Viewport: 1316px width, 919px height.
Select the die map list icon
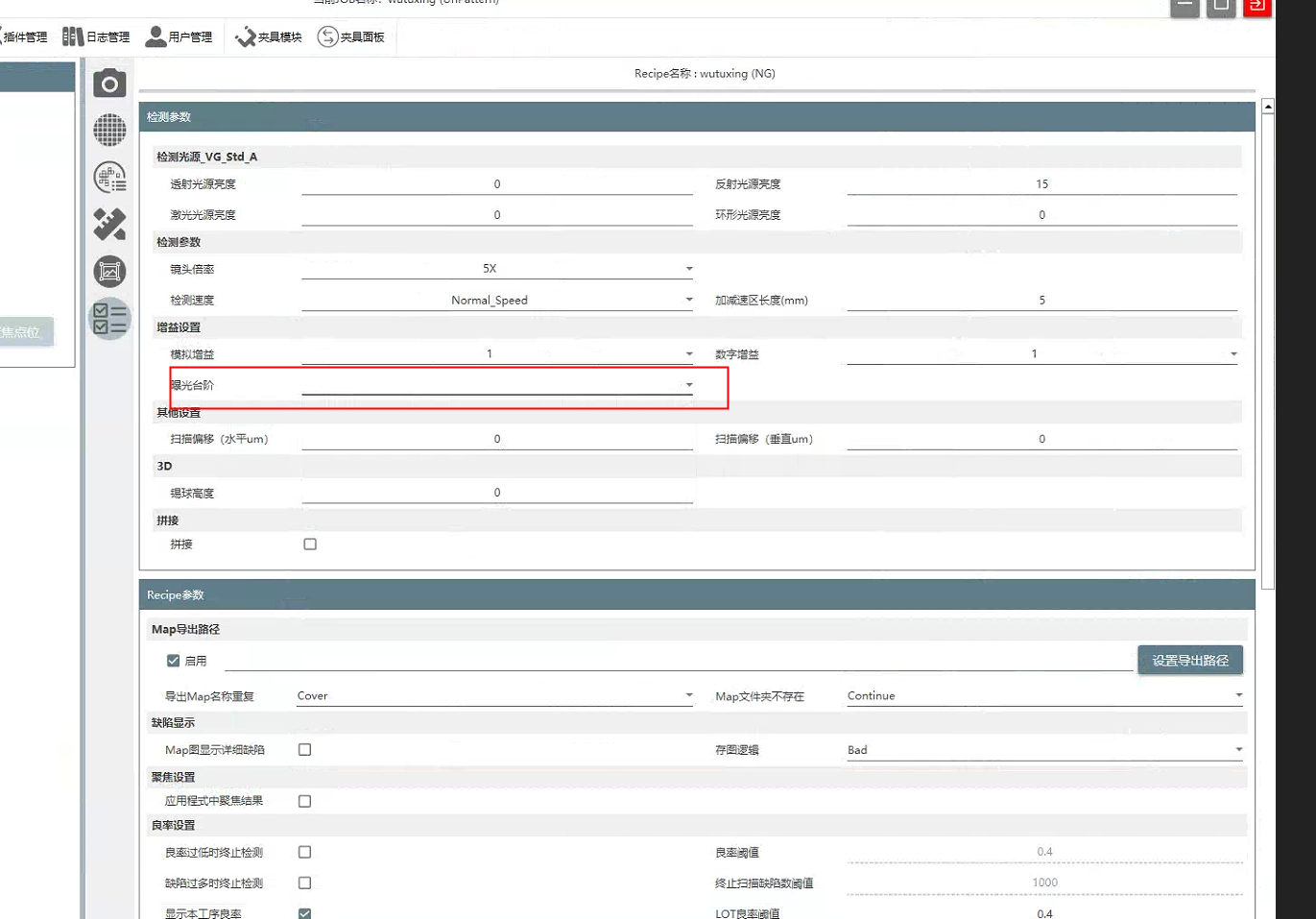point(109,177)
